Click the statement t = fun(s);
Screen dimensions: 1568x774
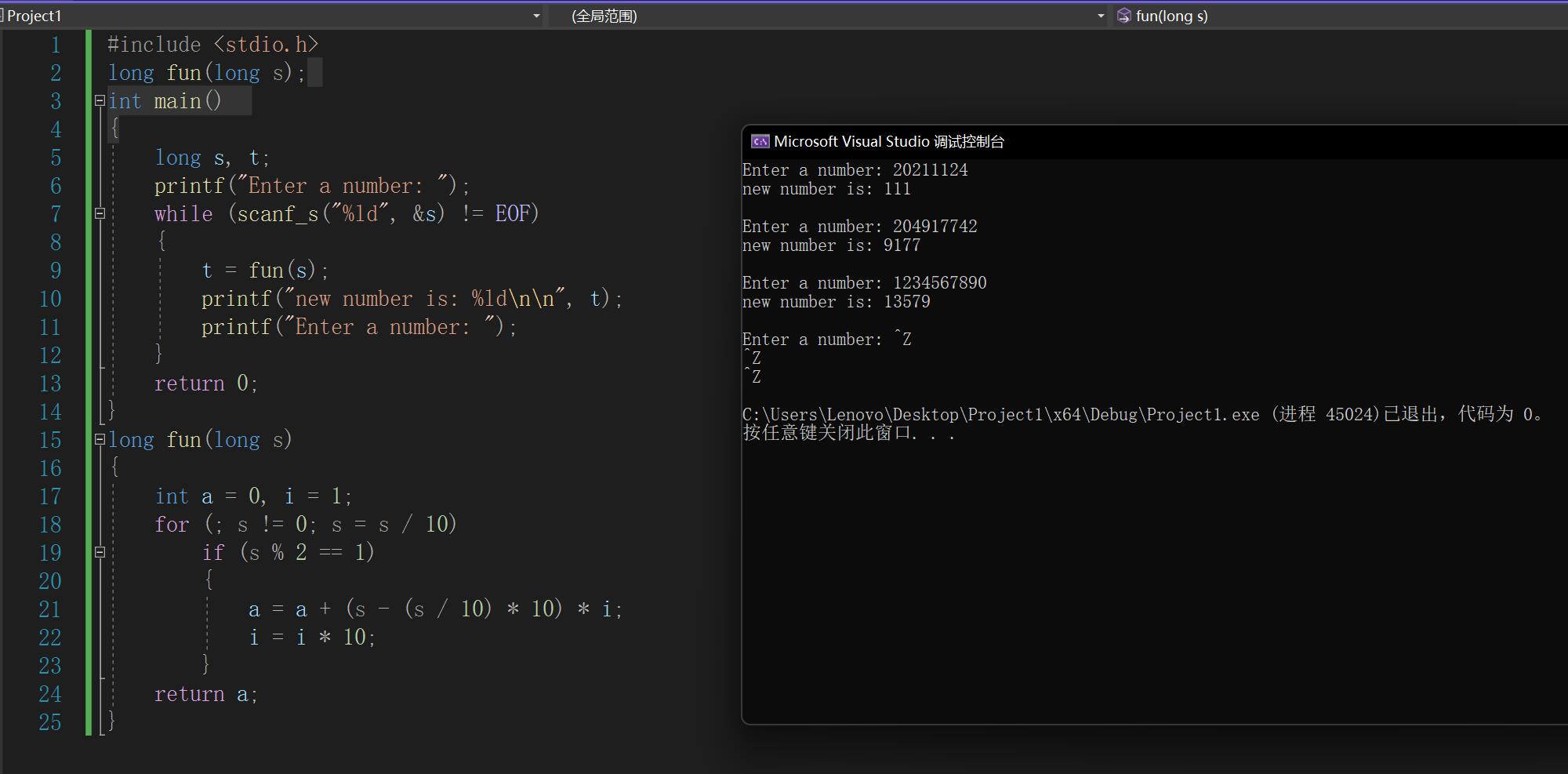(265, 271)
